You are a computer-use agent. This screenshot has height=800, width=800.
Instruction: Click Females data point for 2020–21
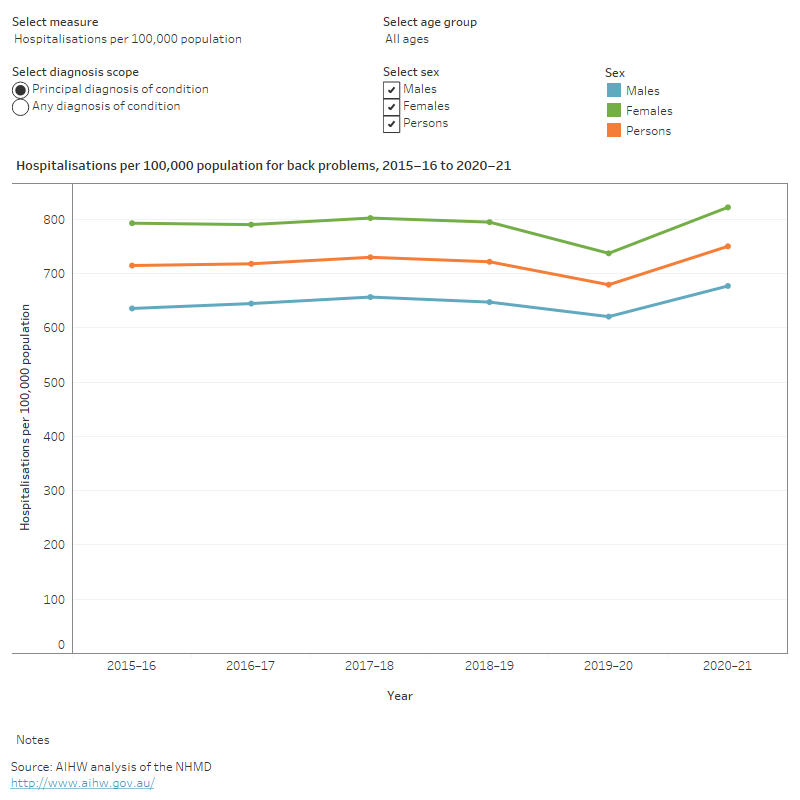[728, 207]
